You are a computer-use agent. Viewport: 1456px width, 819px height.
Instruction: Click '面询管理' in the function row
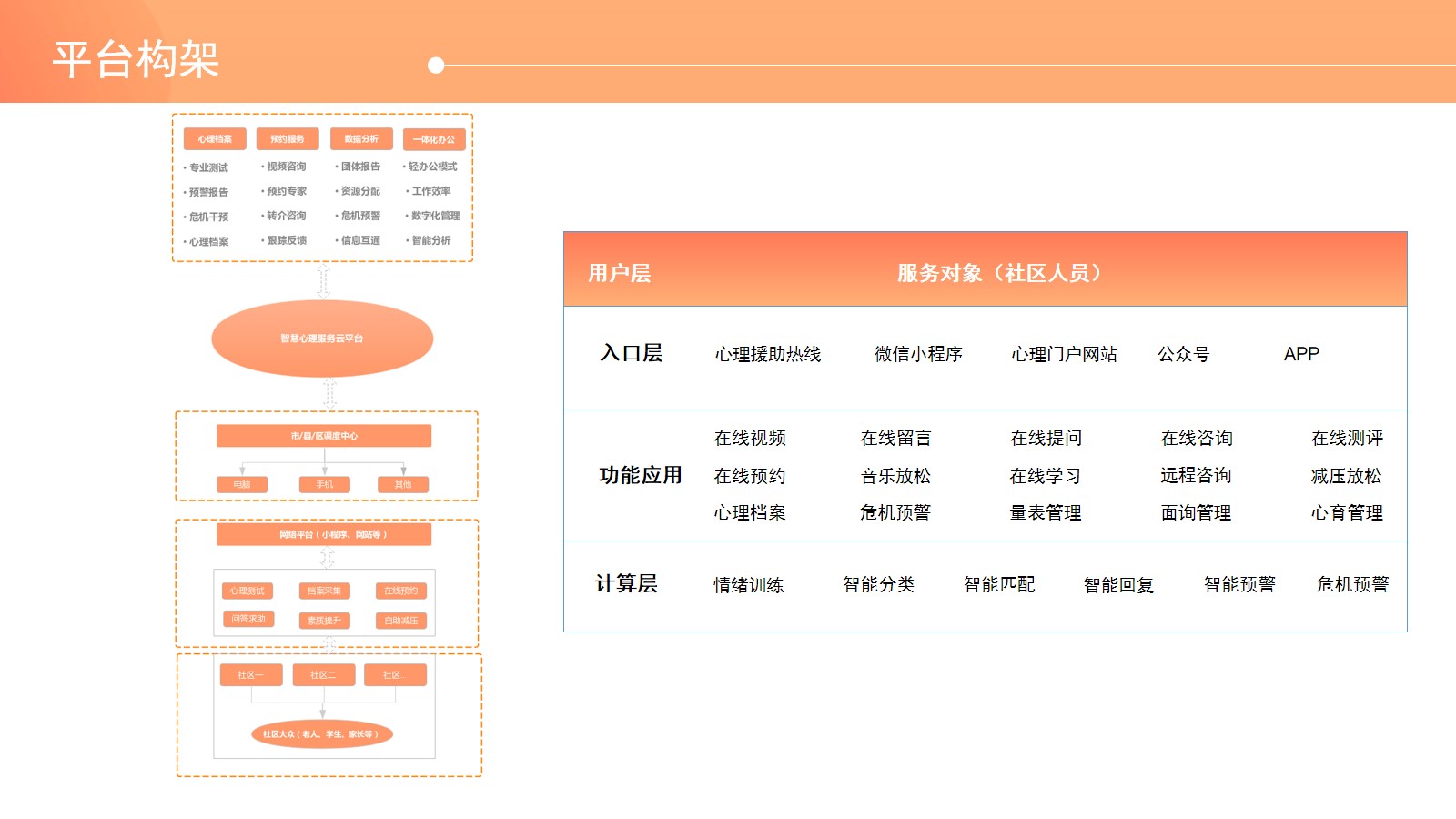[1197, 512]
